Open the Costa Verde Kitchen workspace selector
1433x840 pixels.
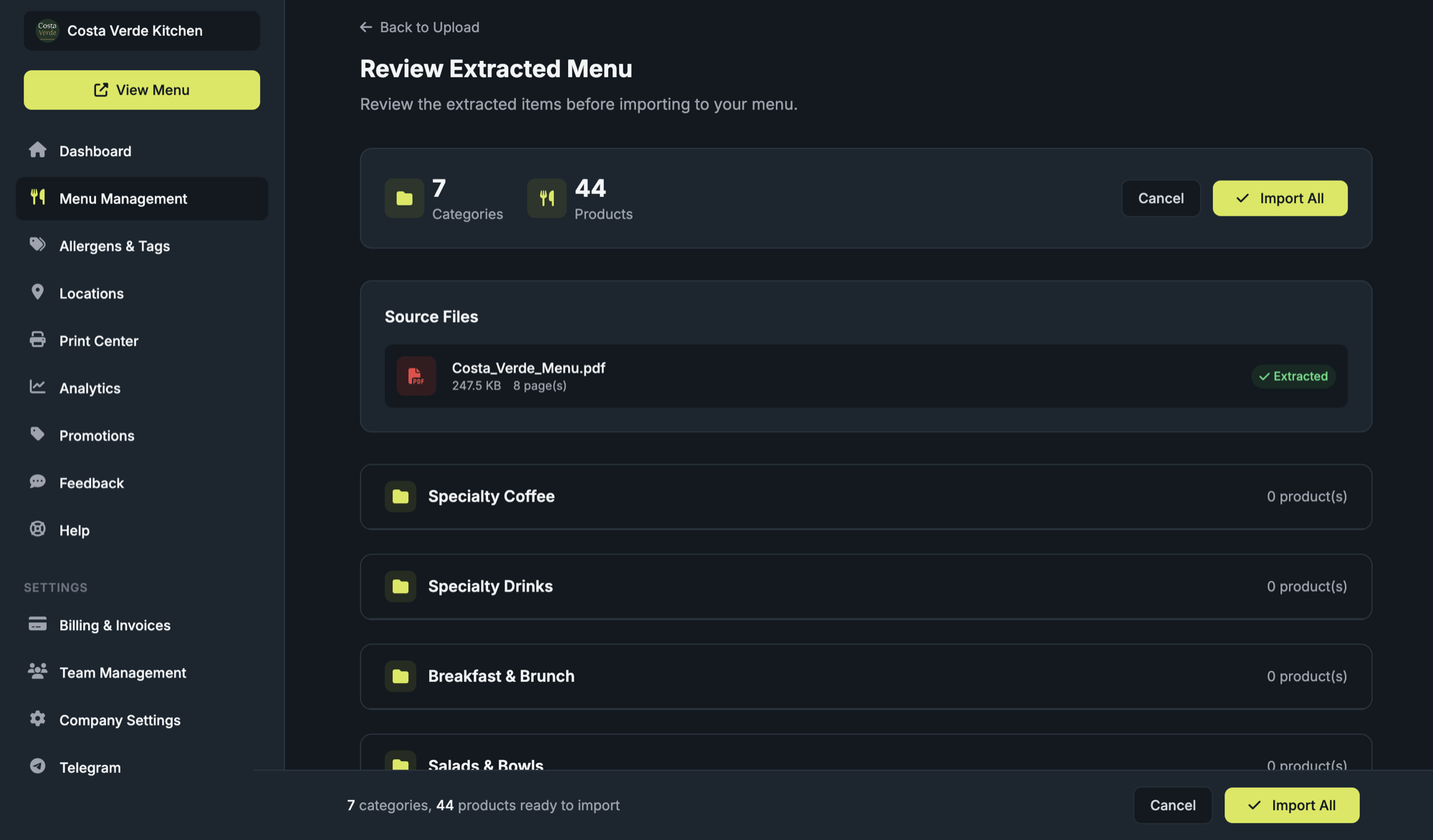[x=142, y=31]
